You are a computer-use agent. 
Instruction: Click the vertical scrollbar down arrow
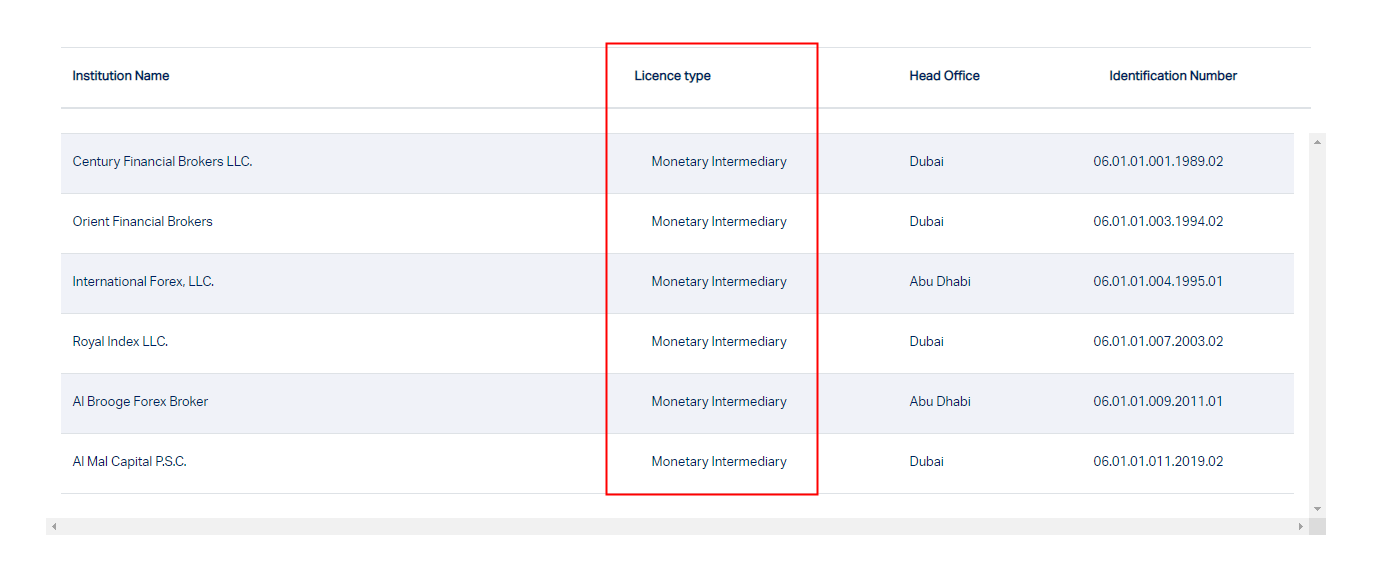click(x=1317, y=509)
